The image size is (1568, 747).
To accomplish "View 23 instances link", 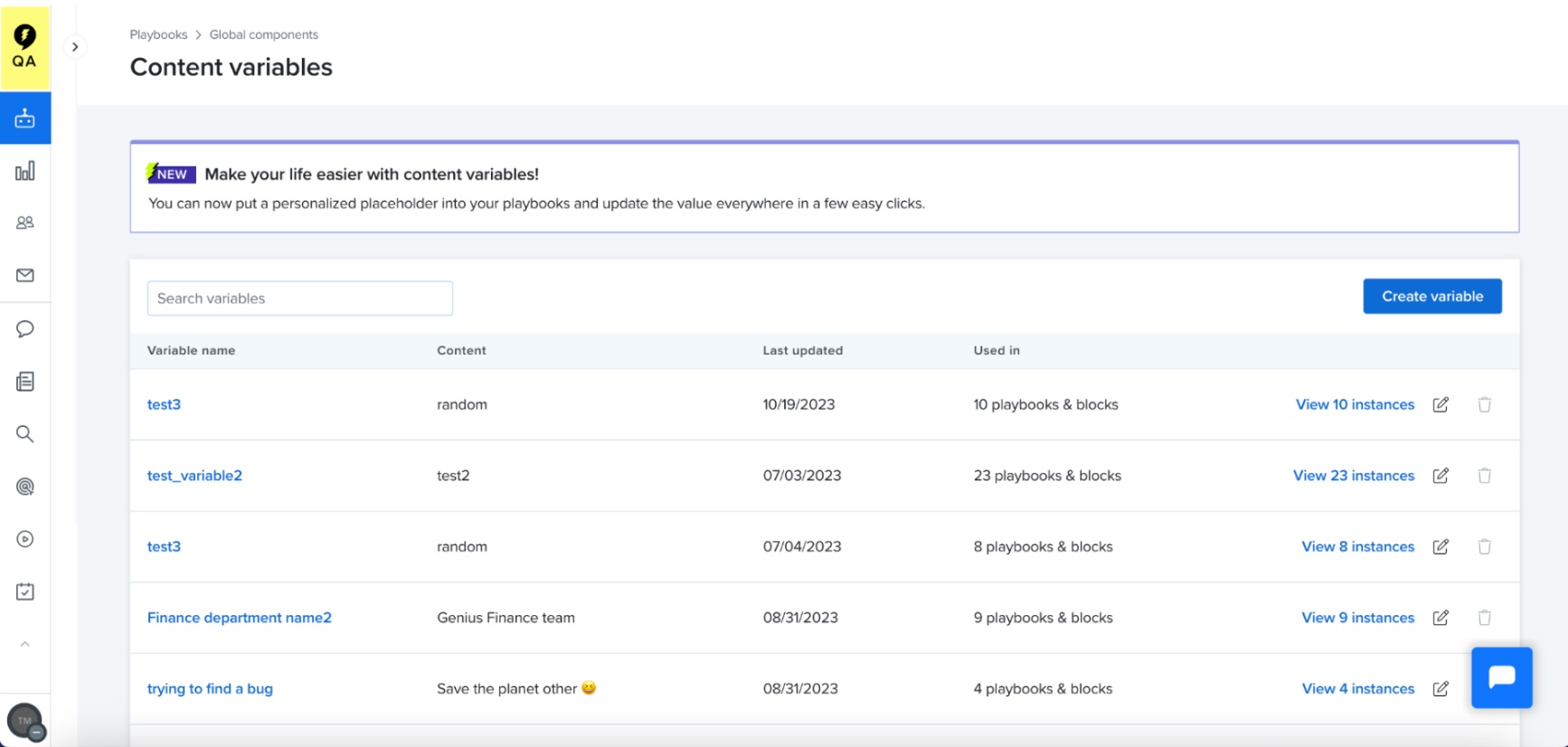I will (1354, 476).
